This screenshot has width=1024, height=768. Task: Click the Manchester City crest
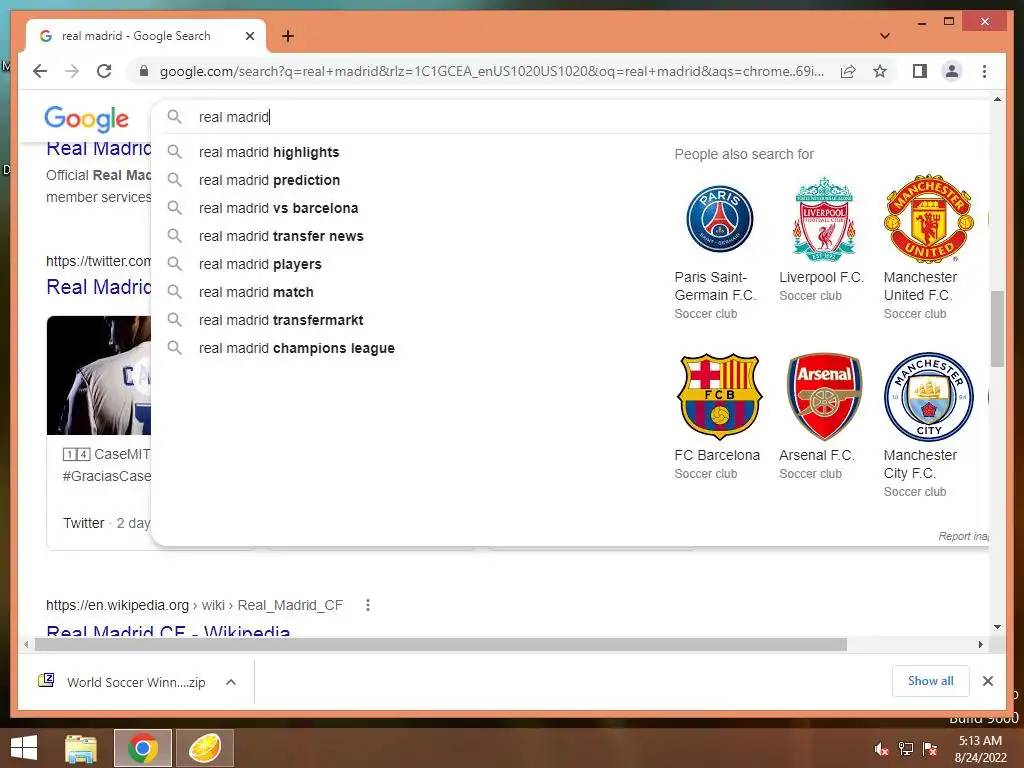point(929,396)
